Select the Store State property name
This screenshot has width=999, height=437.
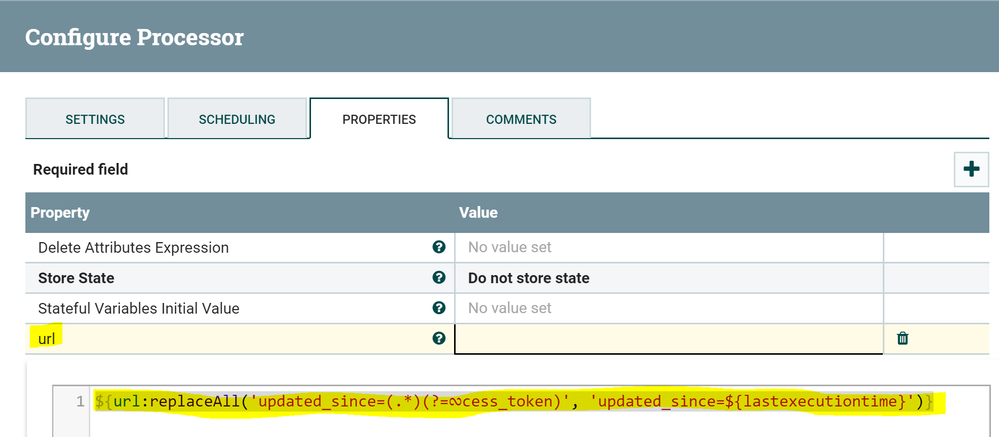click(x=76, y=278)
